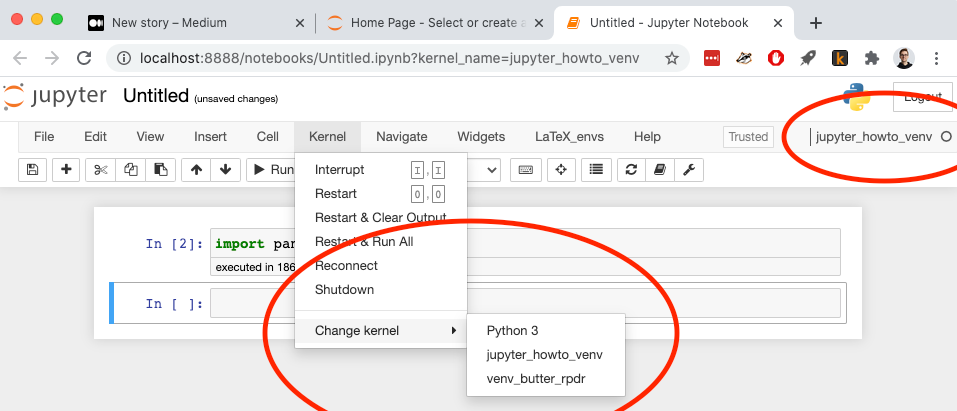Viewport: 957px width, 411px height.
Task: Click the orange k extension icon
Action: (x=840, y=58)
